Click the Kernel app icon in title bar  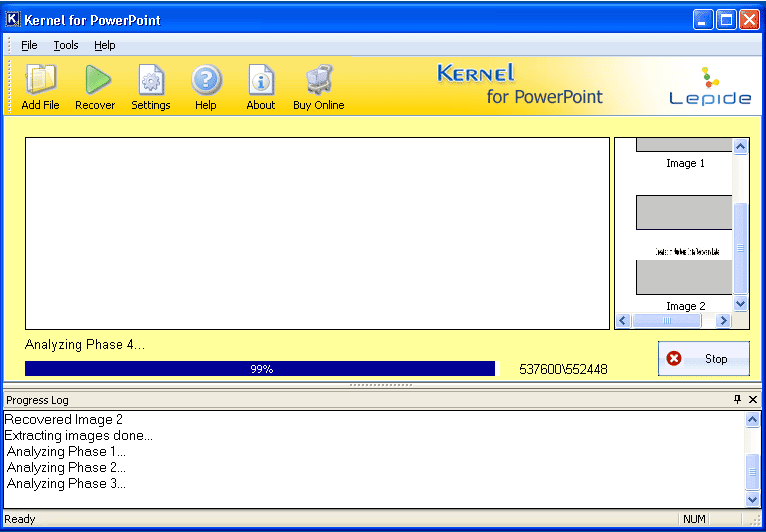[x=13, y=20]
